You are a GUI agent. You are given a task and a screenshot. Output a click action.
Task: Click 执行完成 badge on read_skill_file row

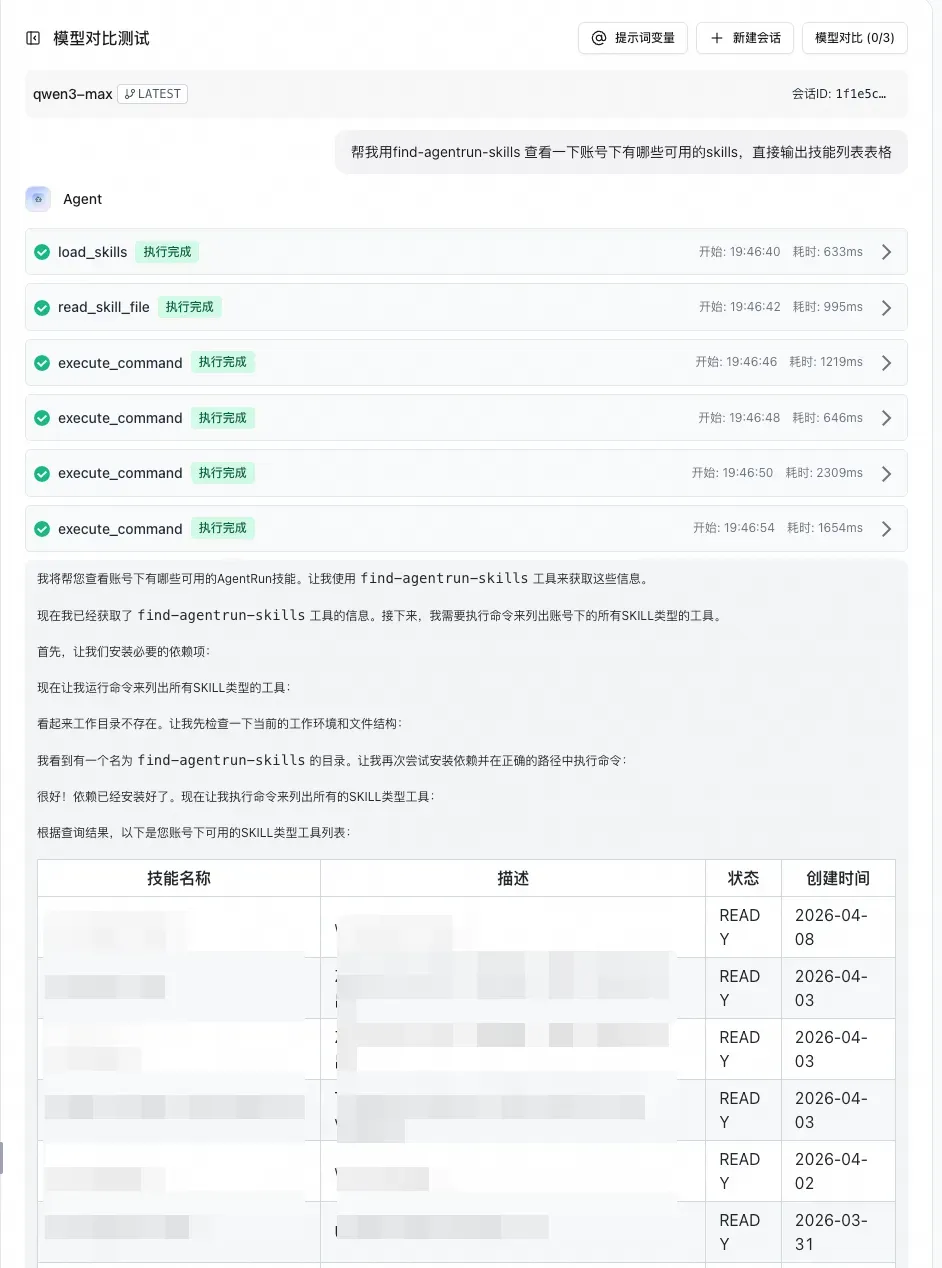click(189, 307)
